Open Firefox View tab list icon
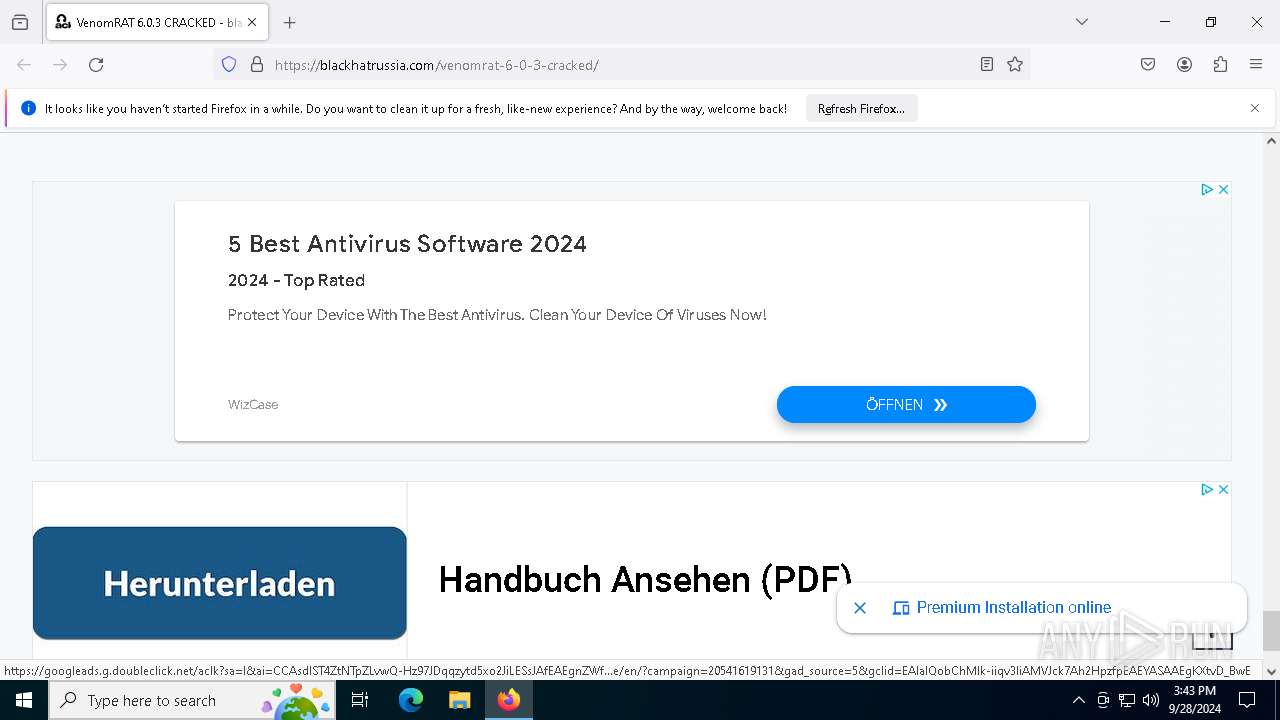 20,22
